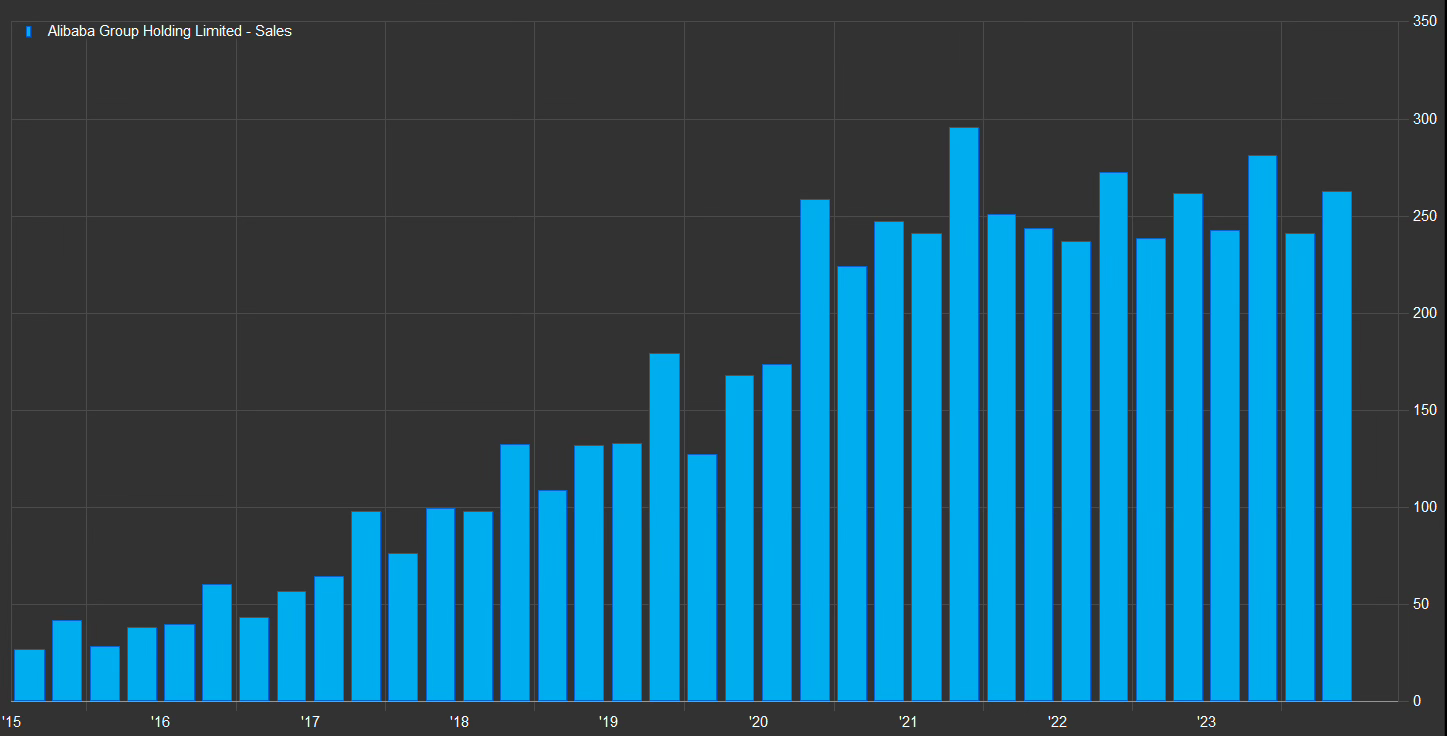This screenshot has width=1447, height=736.
Task: Select the final sales bar in the chart
Action: tap(1337, 446)
